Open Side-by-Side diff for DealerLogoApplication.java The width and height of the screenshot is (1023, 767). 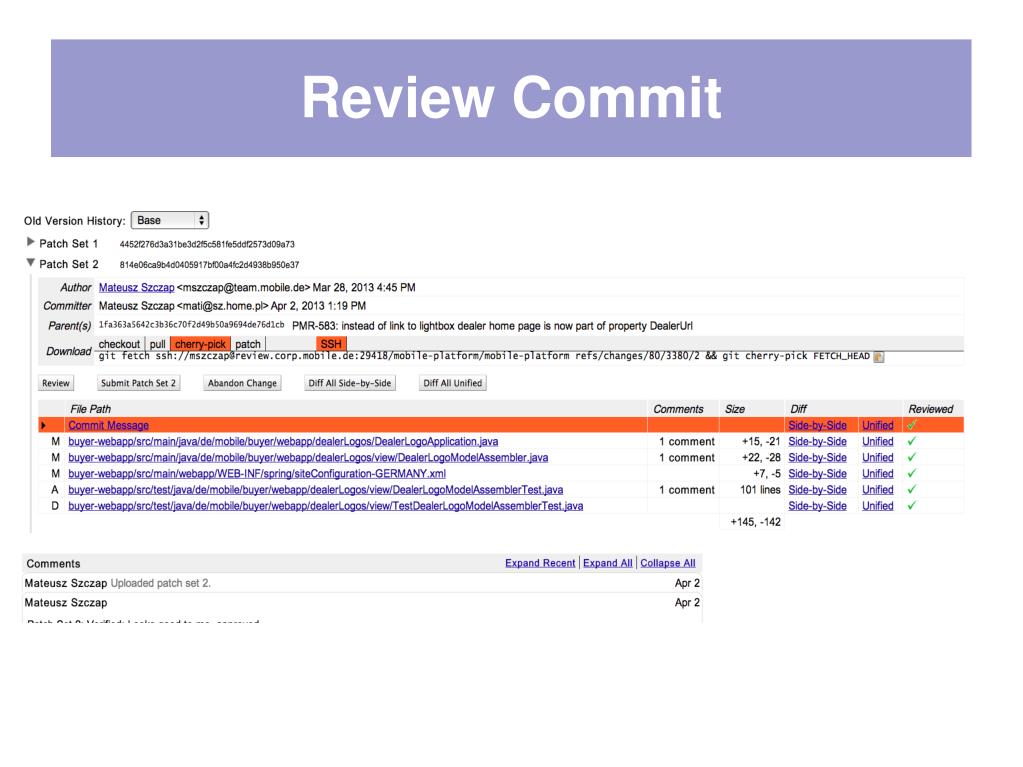click(x=817, y=442)
